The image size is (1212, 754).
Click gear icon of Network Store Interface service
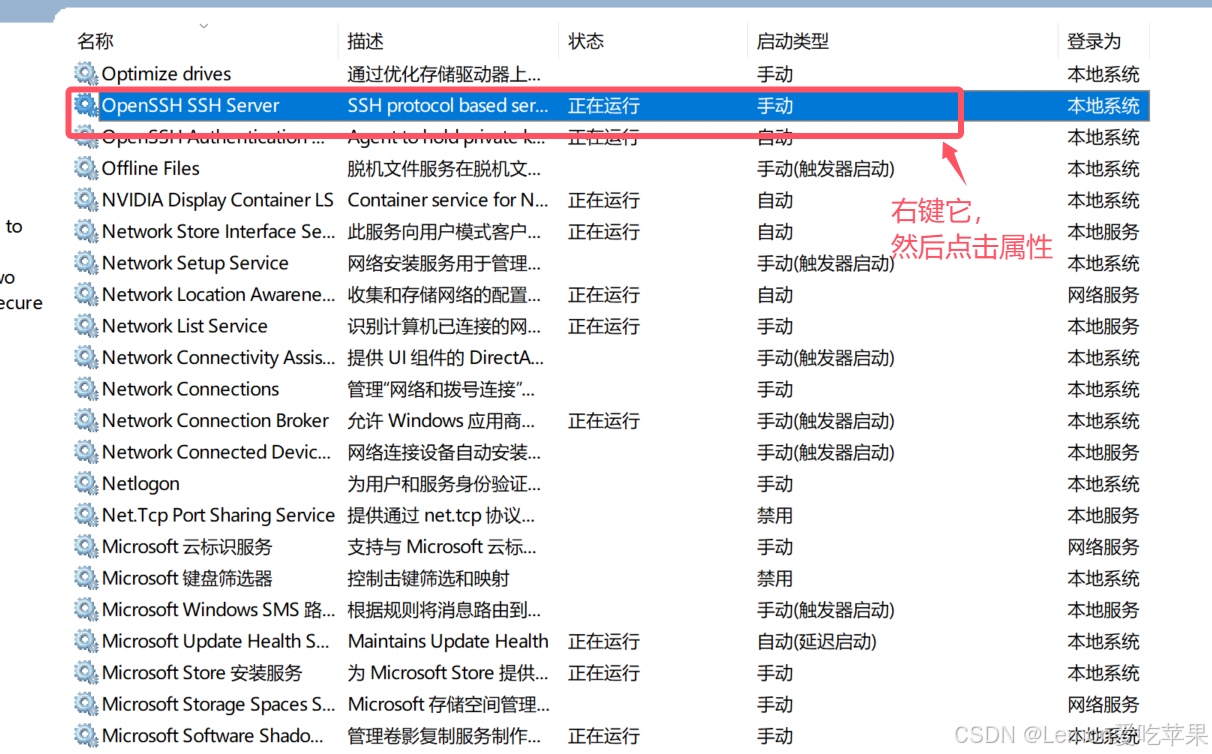(86, 231)
